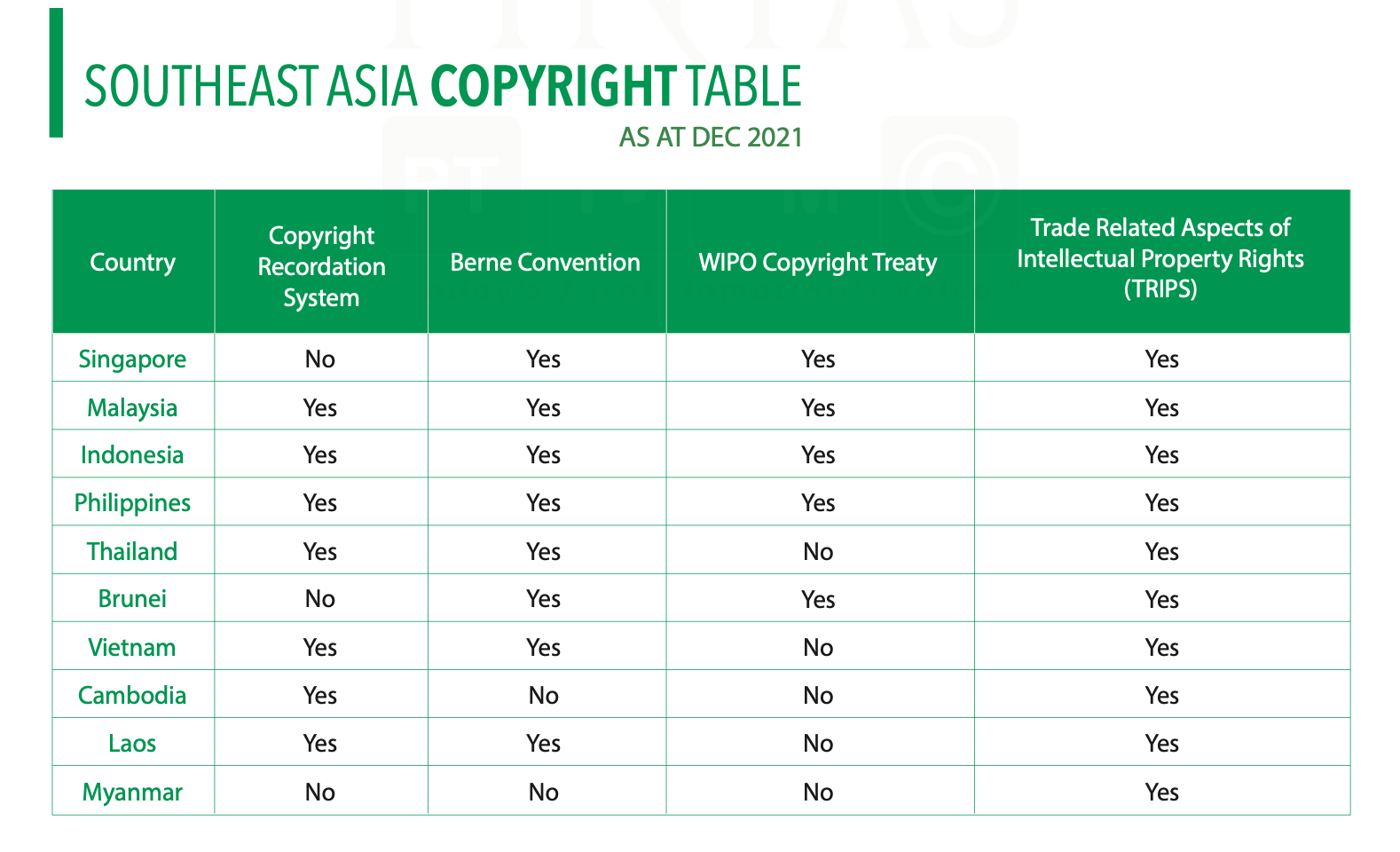Select the Indonesia country name

[133, 454]
